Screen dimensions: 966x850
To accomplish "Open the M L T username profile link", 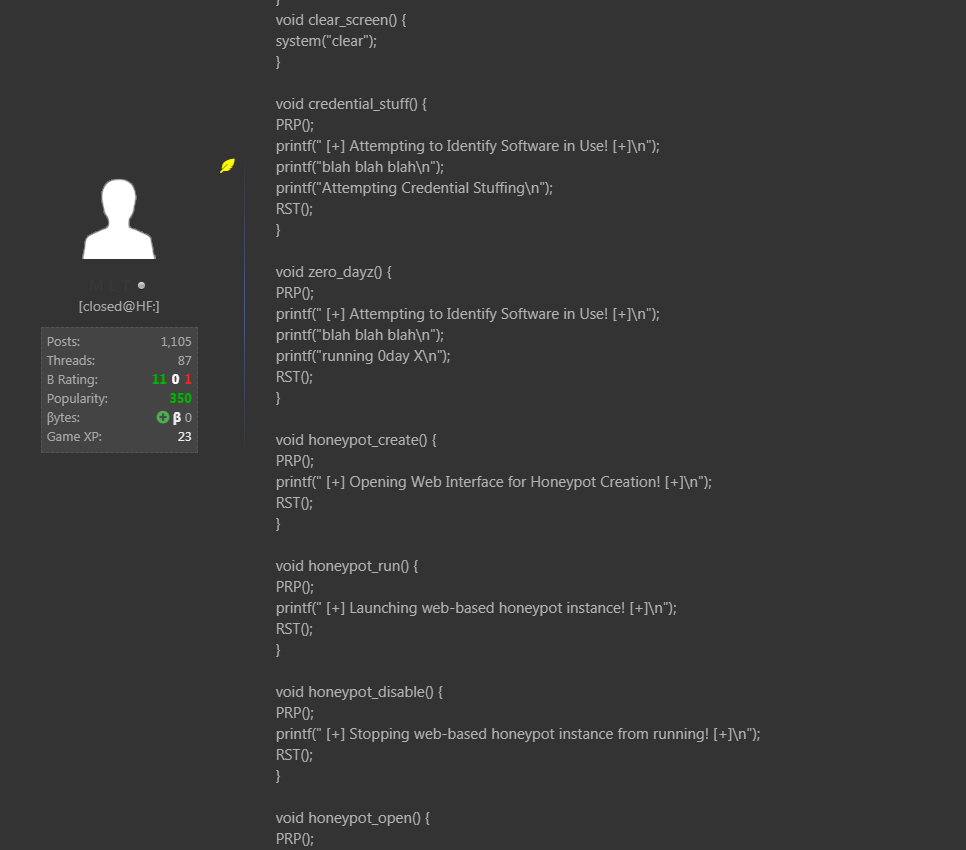I will (x=111, y=286).
